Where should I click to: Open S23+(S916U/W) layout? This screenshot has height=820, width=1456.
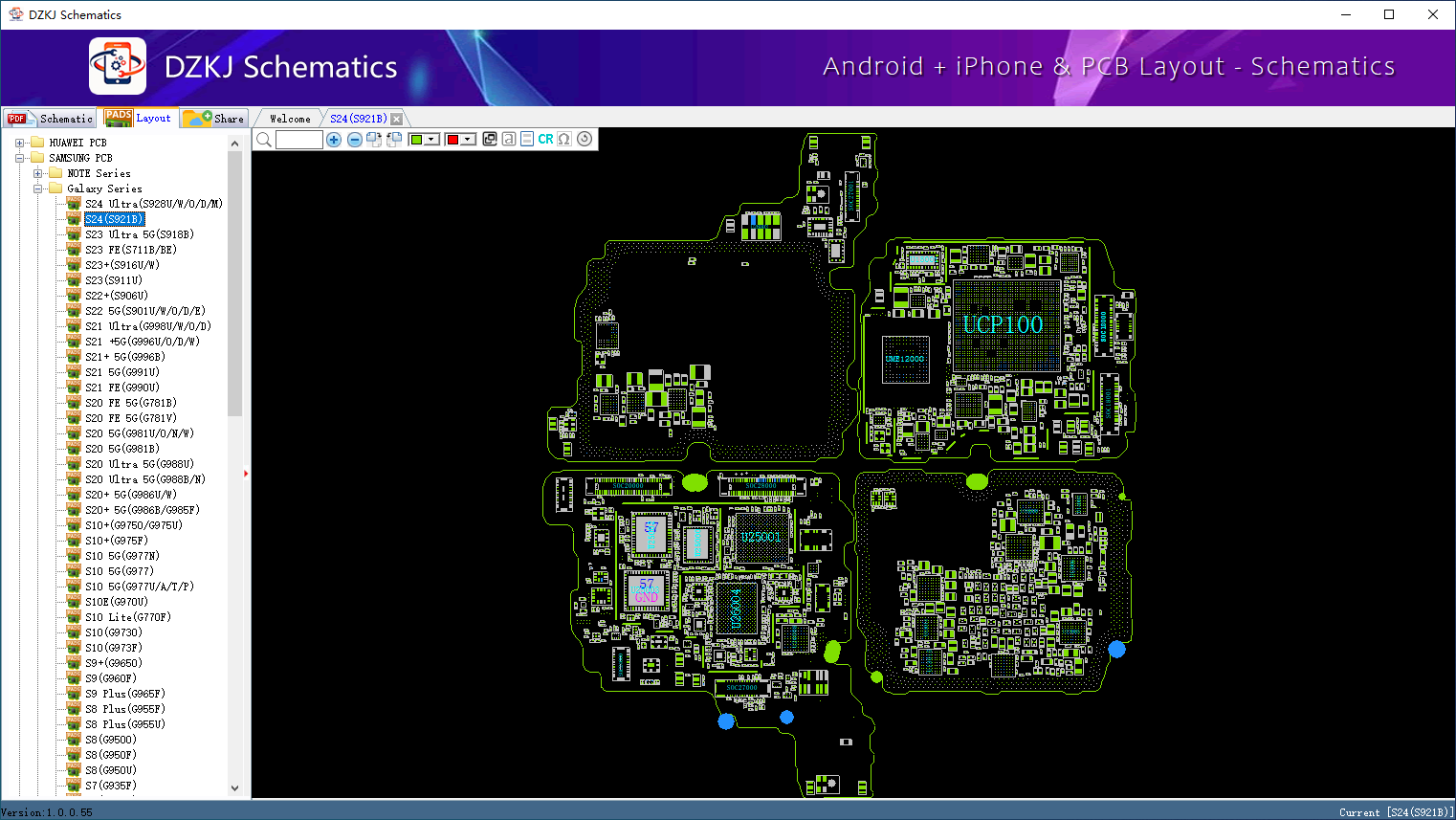[122, 265]
